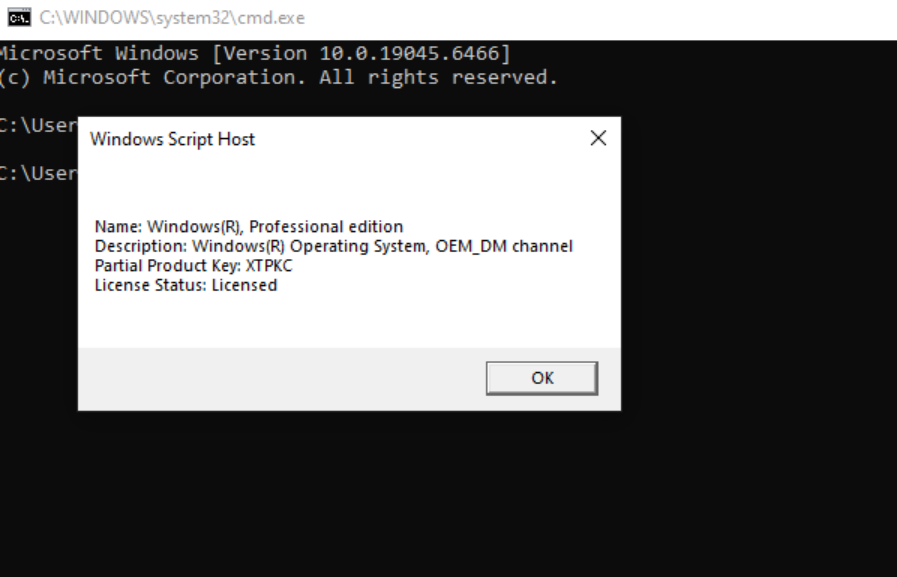Click the second C:\User prompt line
The width and height of the screenshot is (897, 577).
pyautogui.click(x=38, y=173)
